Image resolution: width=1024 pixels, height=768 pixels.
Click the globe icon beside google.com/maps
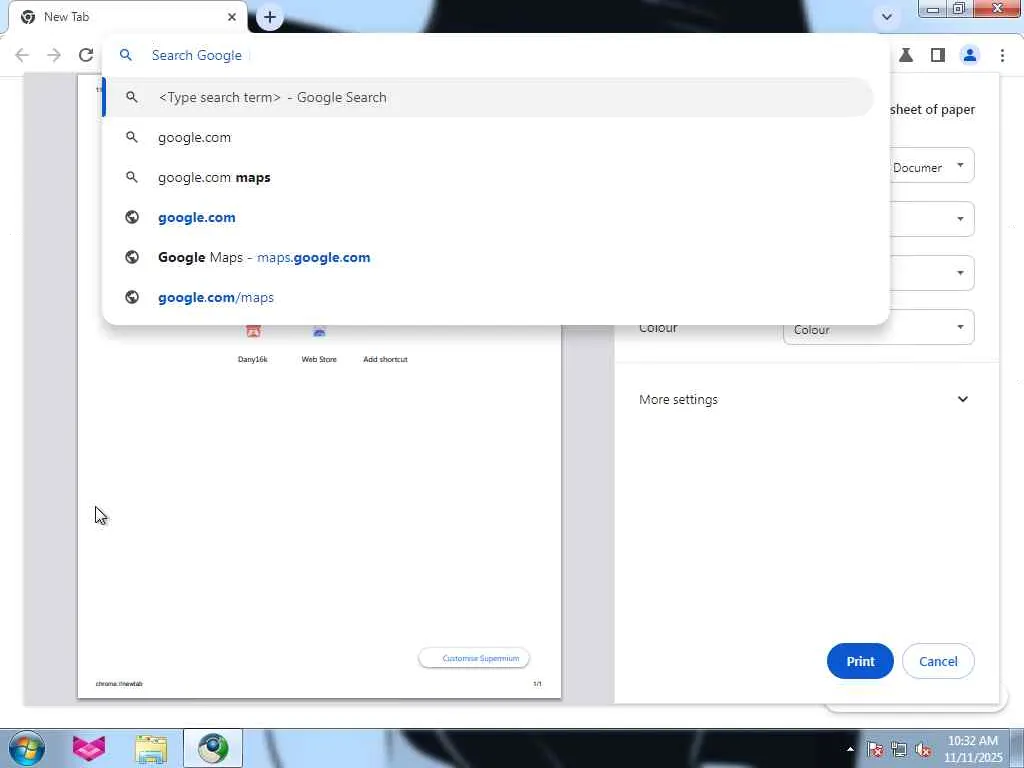132,297
